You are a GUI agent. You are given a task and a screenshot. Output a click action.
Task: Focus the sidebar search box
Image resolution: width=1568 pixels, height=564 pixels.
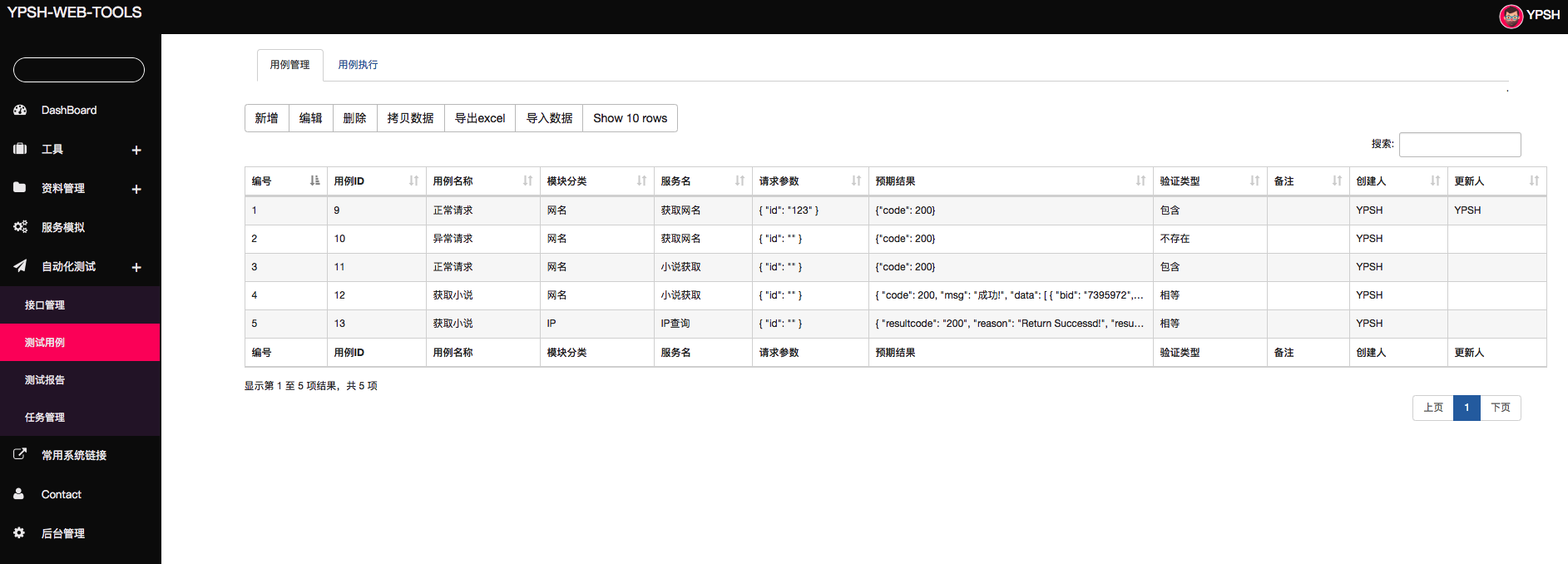click(79, 70)
